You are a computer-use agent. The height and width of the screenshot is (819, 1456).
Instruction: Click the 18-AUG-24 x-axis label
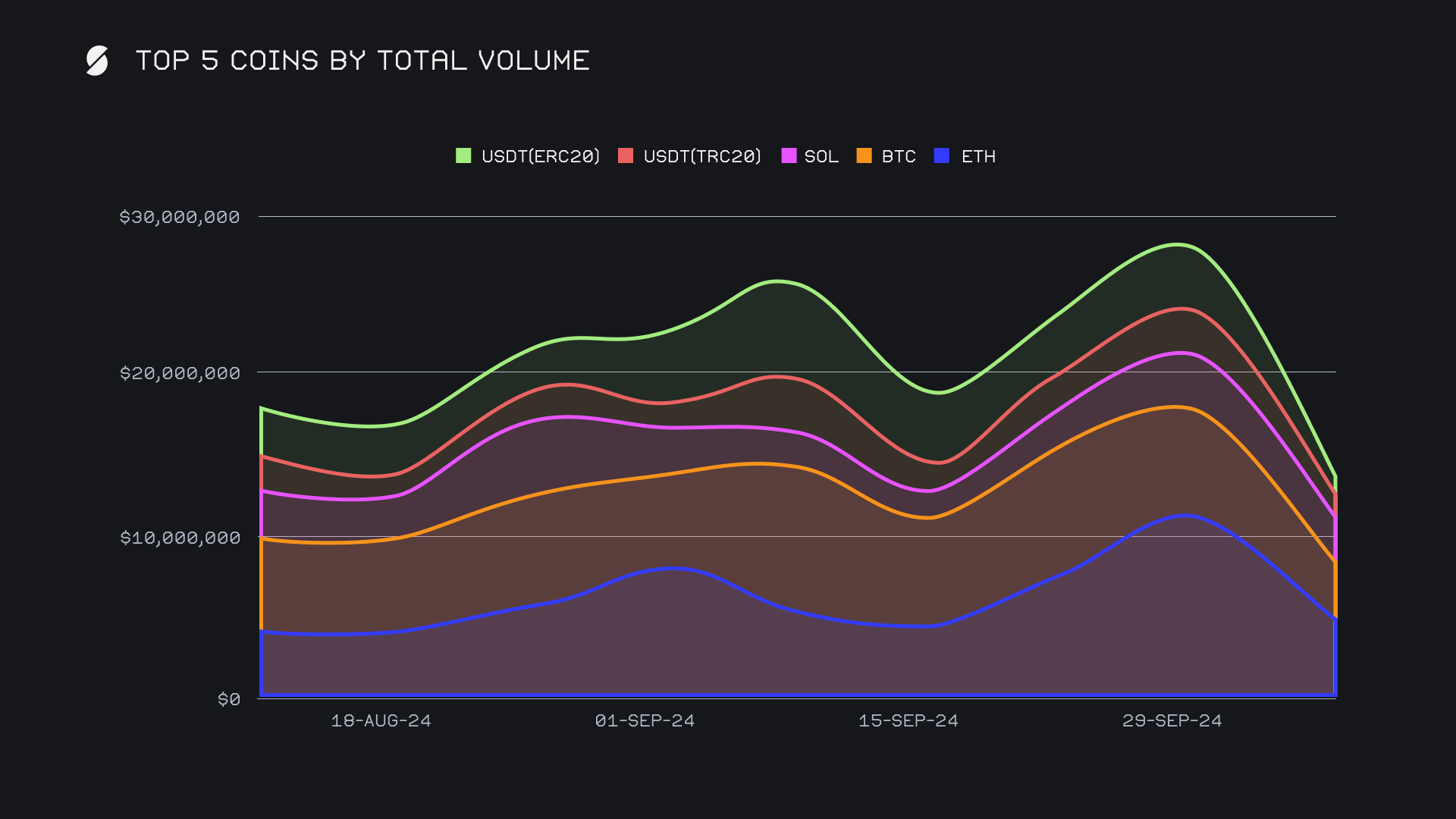(x=381, y=720)
